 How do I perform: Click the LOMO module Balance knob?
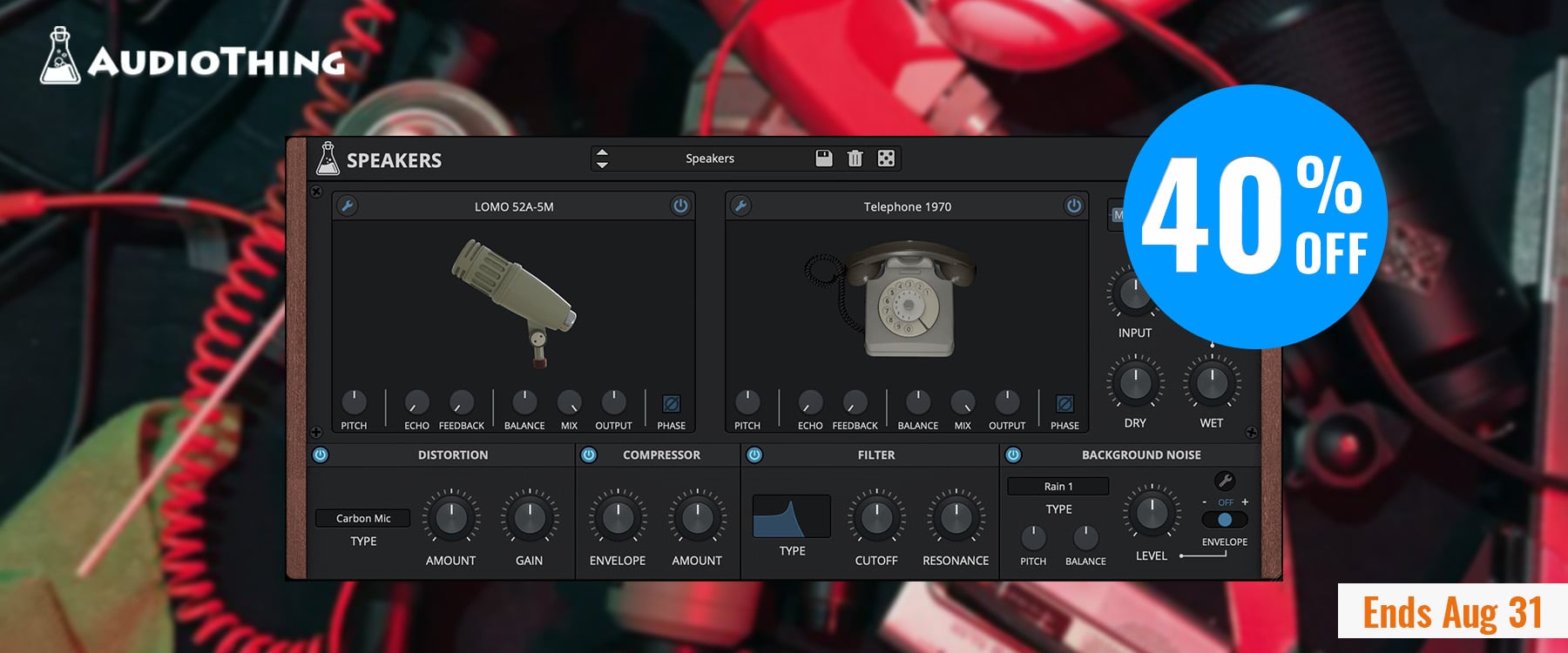524,401
